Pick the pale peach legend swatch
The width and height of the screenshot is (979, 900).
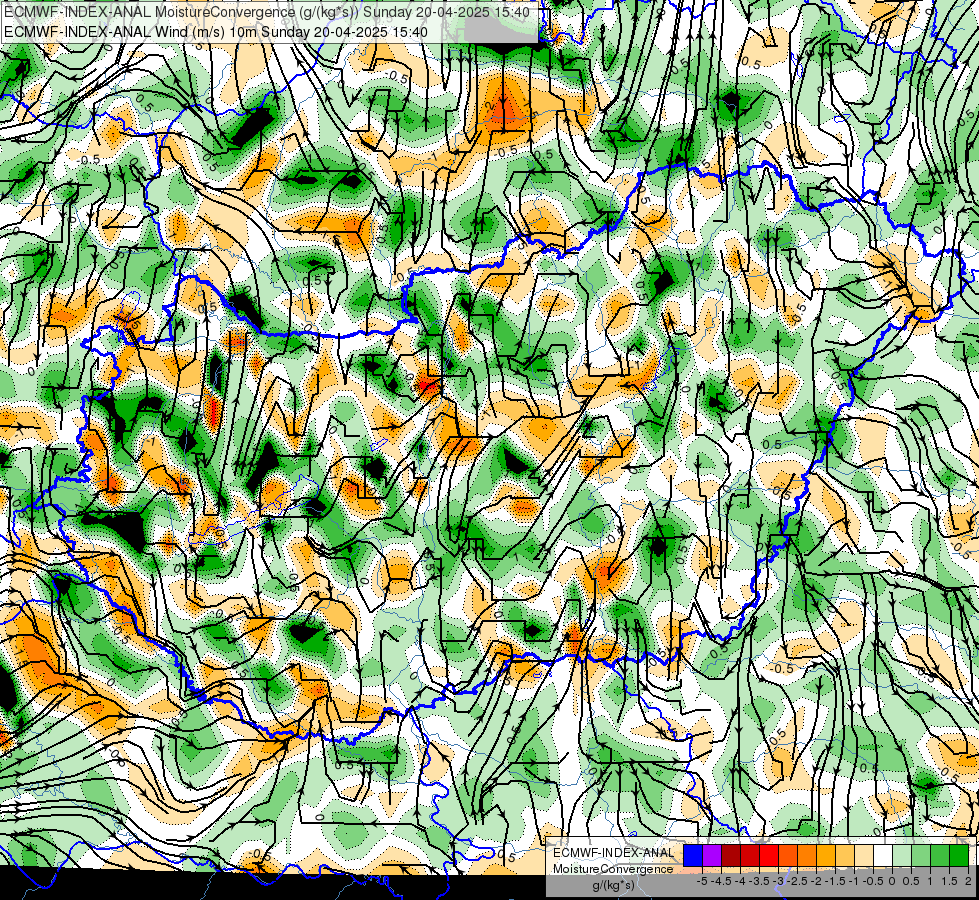pyautogui.click(x=864, y=855)
